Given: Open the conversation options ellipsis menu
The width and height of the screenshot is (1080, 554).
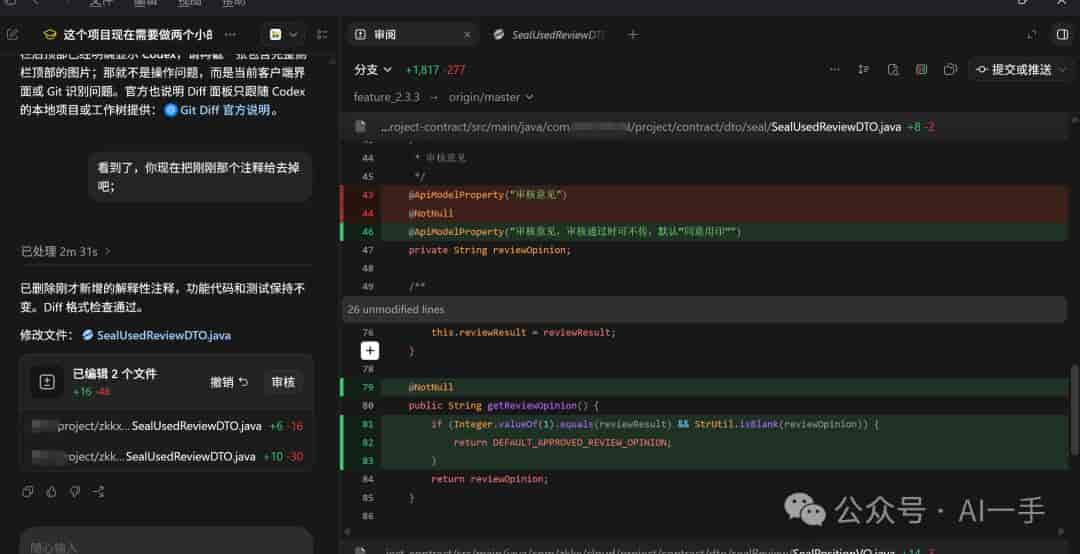Looking at the screenshot, I should coord(230,34).
